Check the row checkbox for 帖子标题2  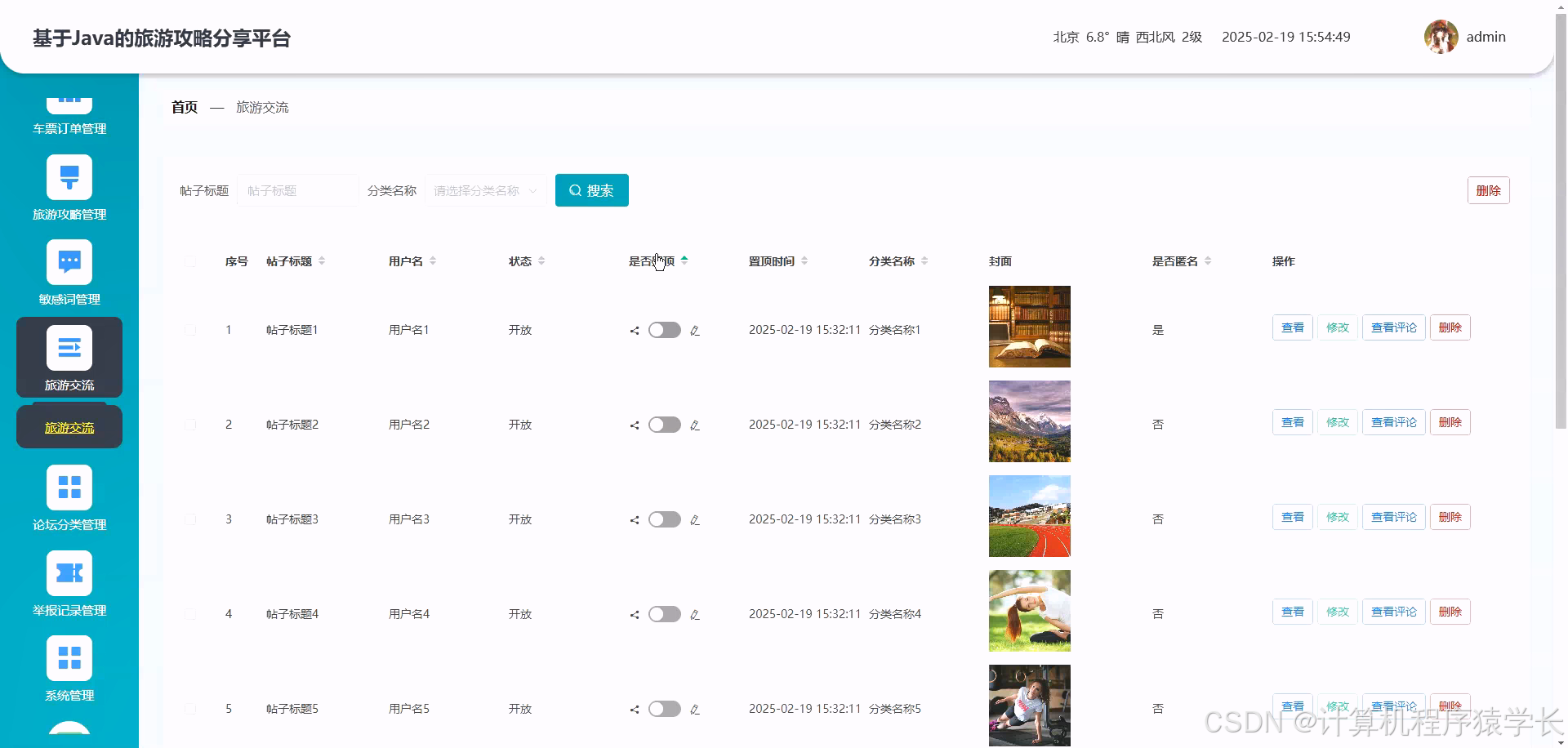(190, 425)
